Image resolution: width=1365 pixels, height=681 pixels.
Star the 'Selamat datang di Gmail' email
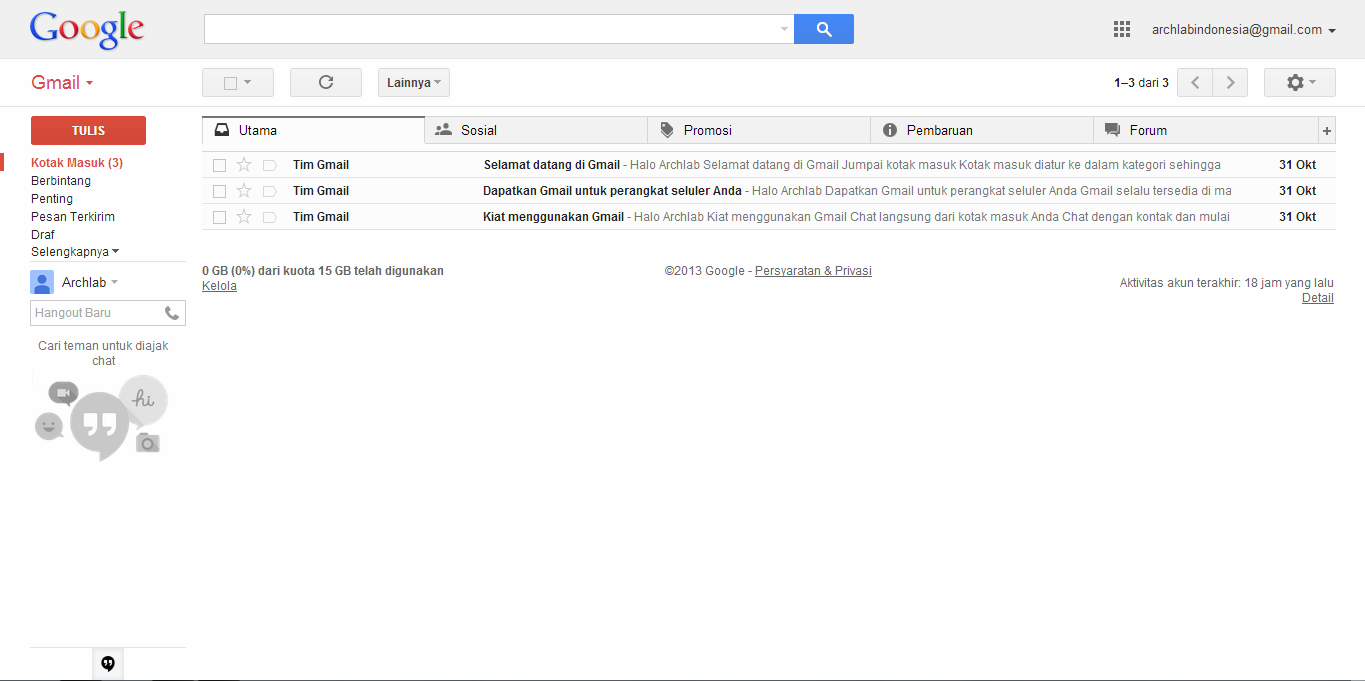(x=244, y=165)
